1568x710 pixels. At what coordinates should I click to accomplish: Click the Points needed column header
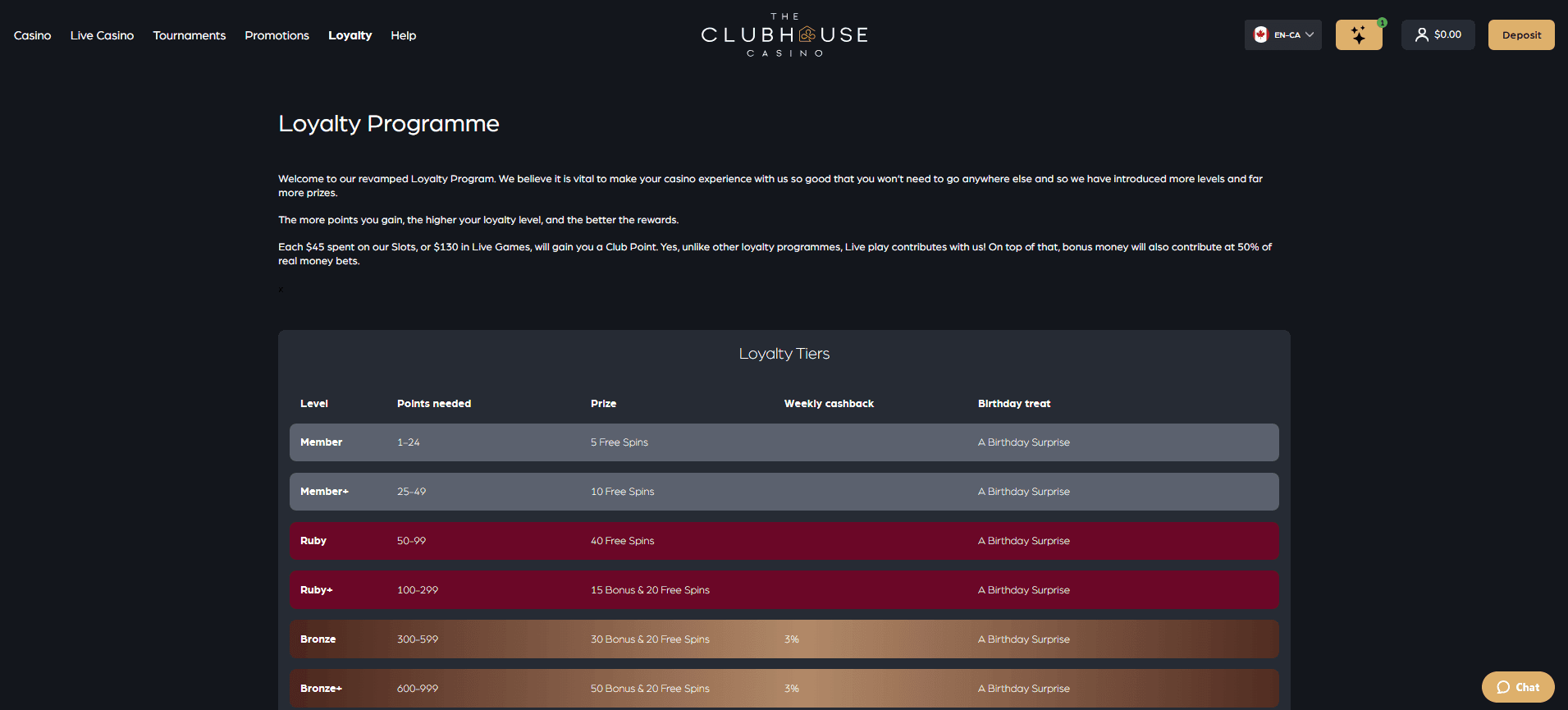coord(434,403)
